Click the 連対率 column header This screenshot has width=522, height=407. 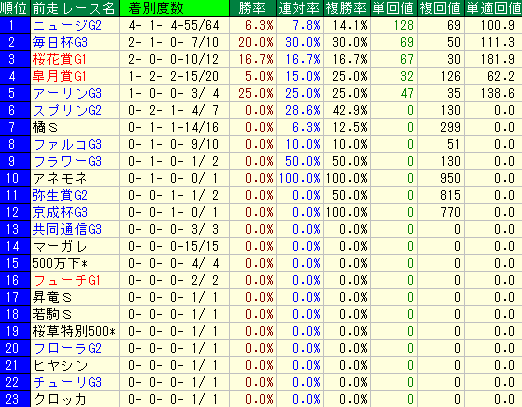coord(300,8)
